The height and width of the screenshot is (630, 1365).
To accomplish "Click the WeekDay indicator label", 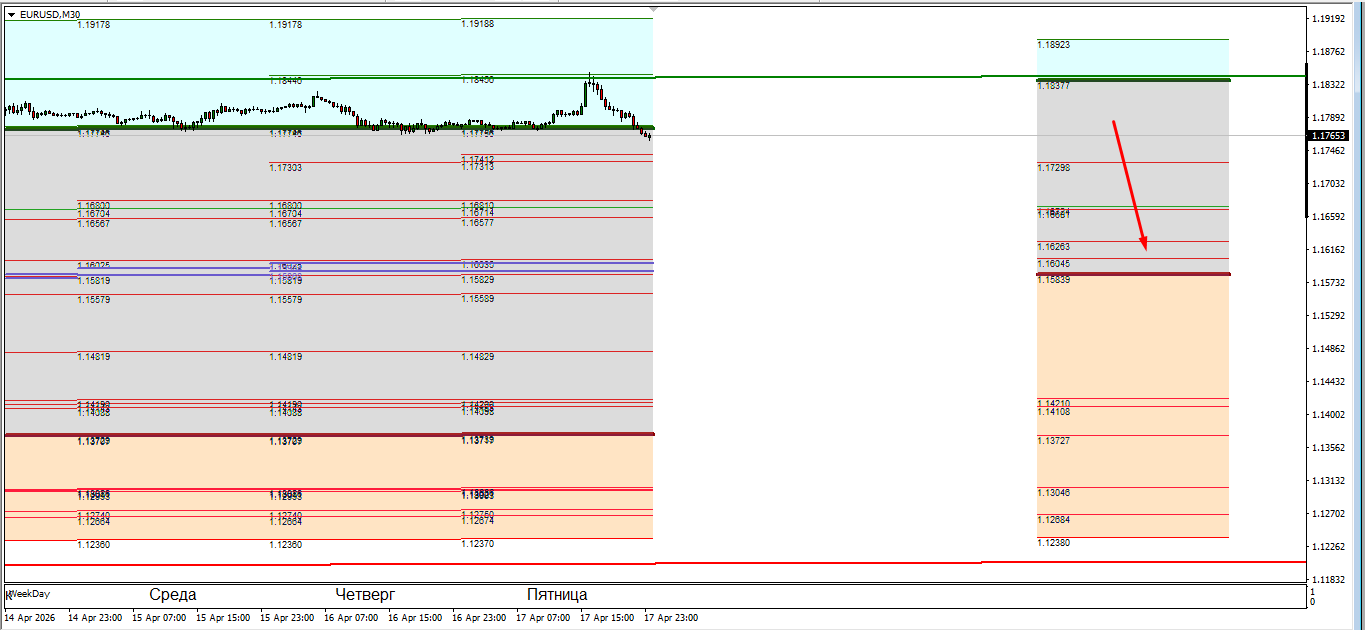I will (x=29, y=594).
